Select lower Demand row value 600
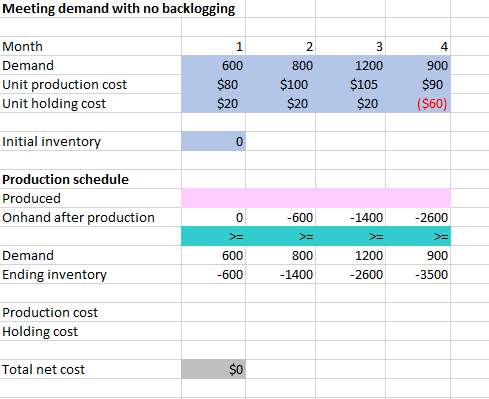The image size is (489, 399). (x=214, y=255)
